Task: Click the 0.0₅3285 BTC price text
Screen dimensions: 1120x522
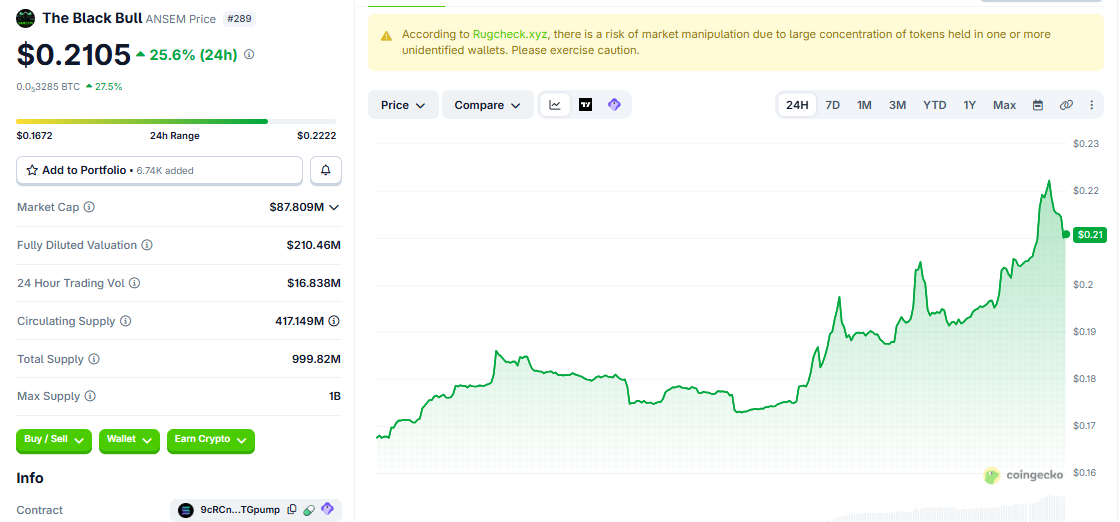Action: (x=48, y=86)
